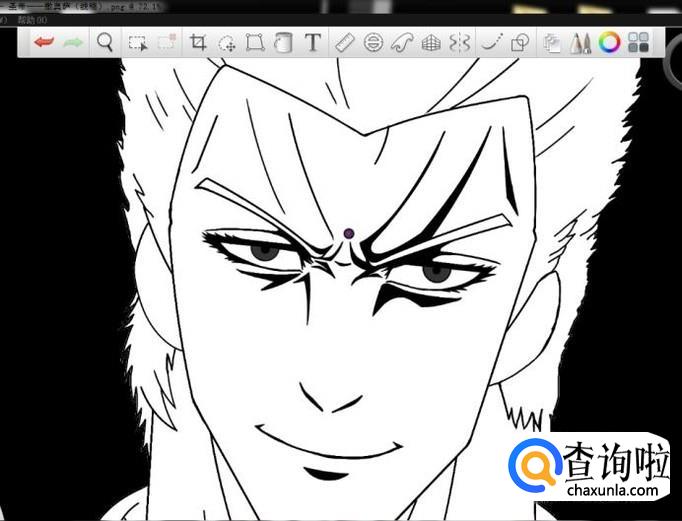Open the color wheel editor
Screen dimensions: 682x521
pos(609,42)
